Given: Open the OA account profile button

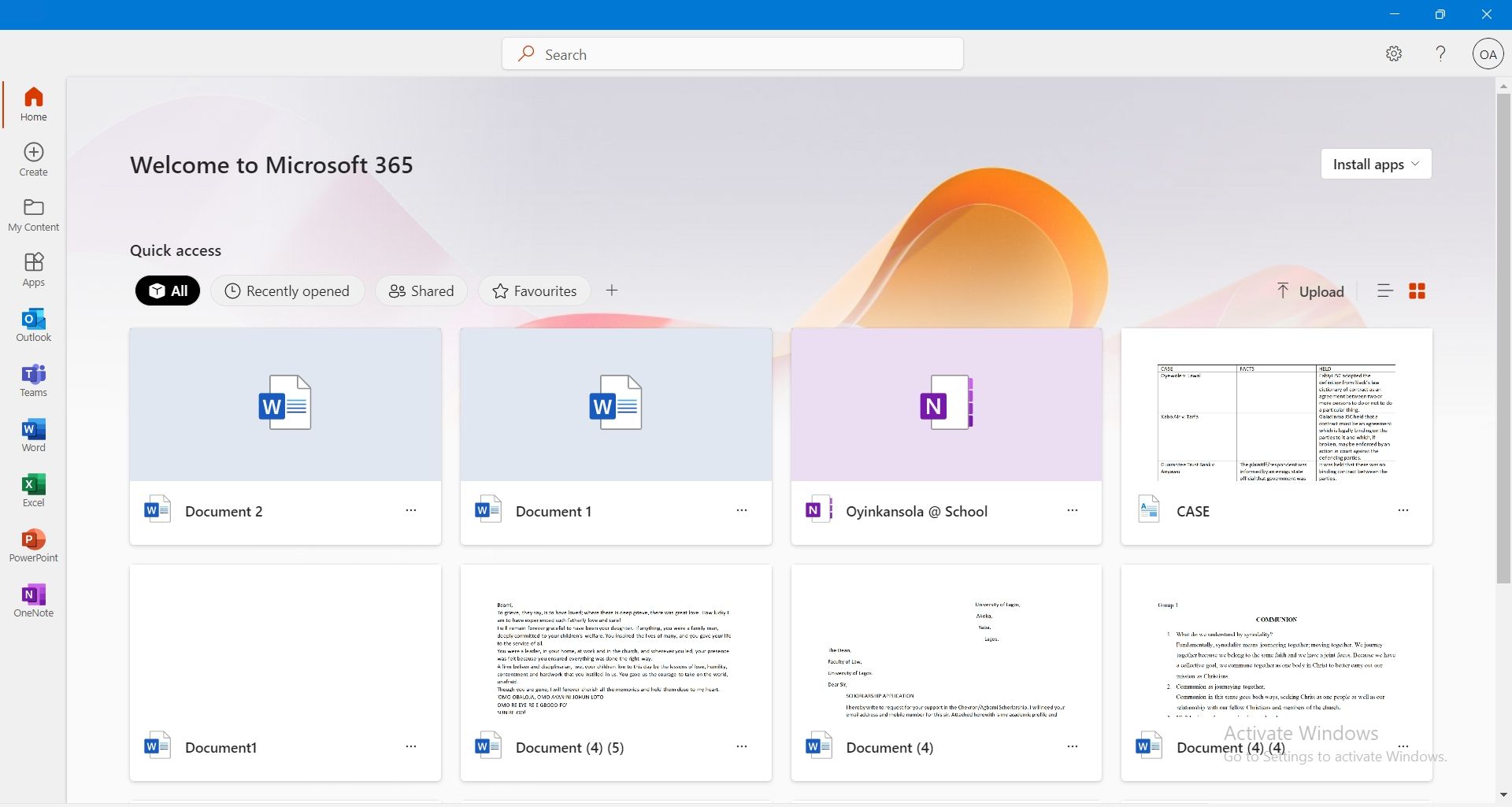Looking at the screenshot, I should click(x=1488, y=54).
